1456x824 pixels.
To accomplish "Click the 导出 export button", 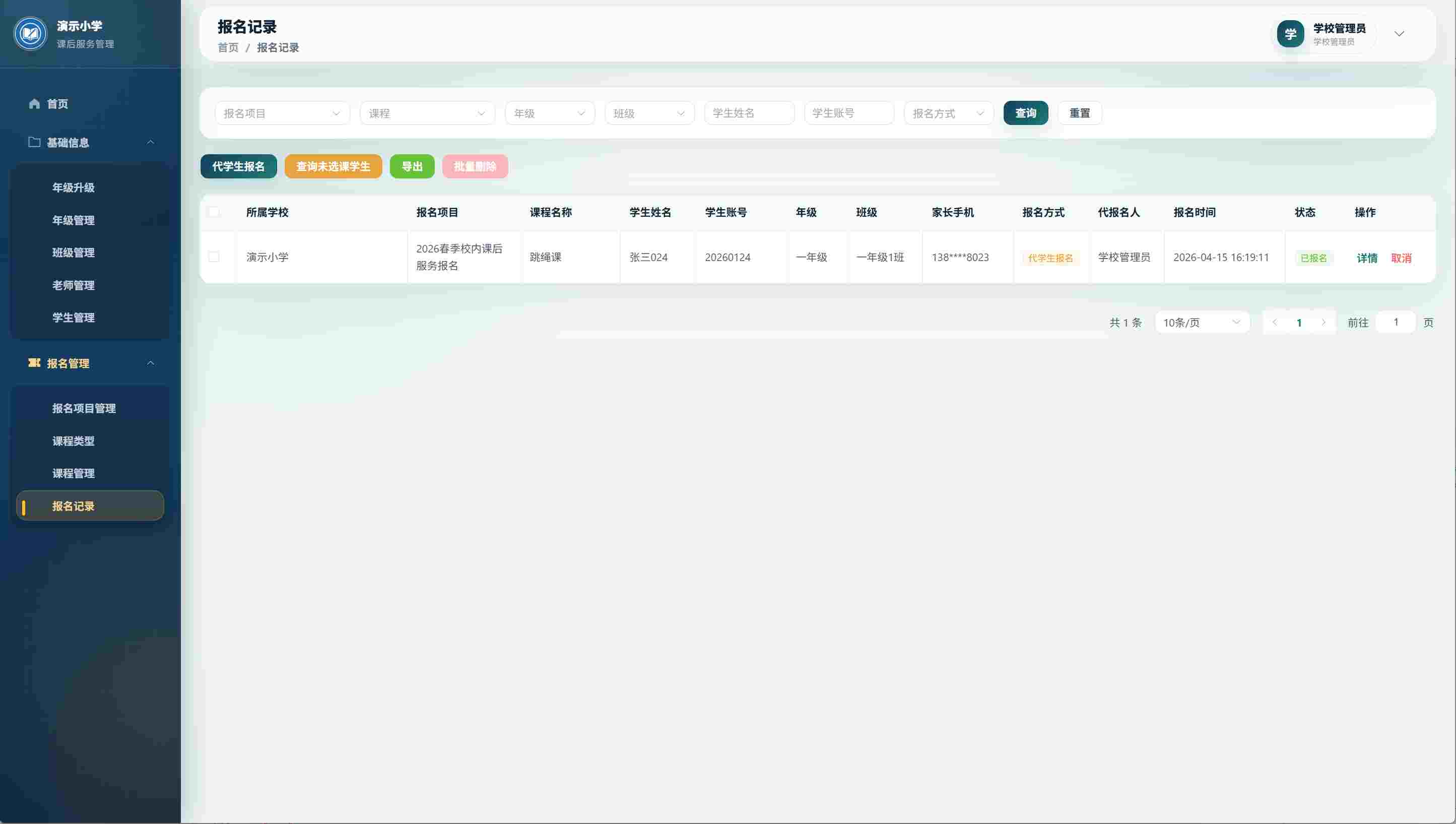I will (412, 166).
